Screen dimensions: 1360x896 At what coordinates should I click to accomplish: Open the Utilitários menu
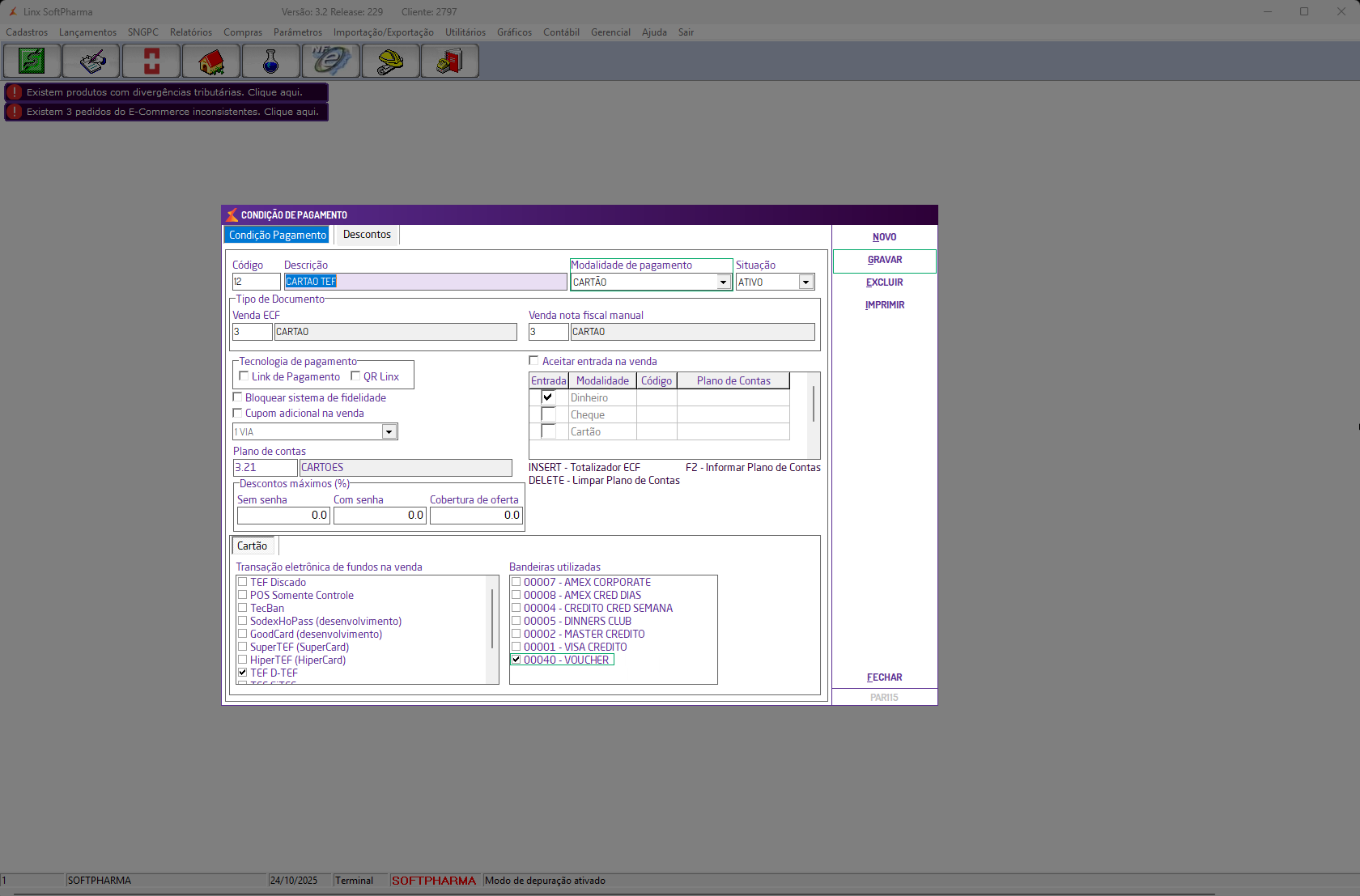coord(465,32)
